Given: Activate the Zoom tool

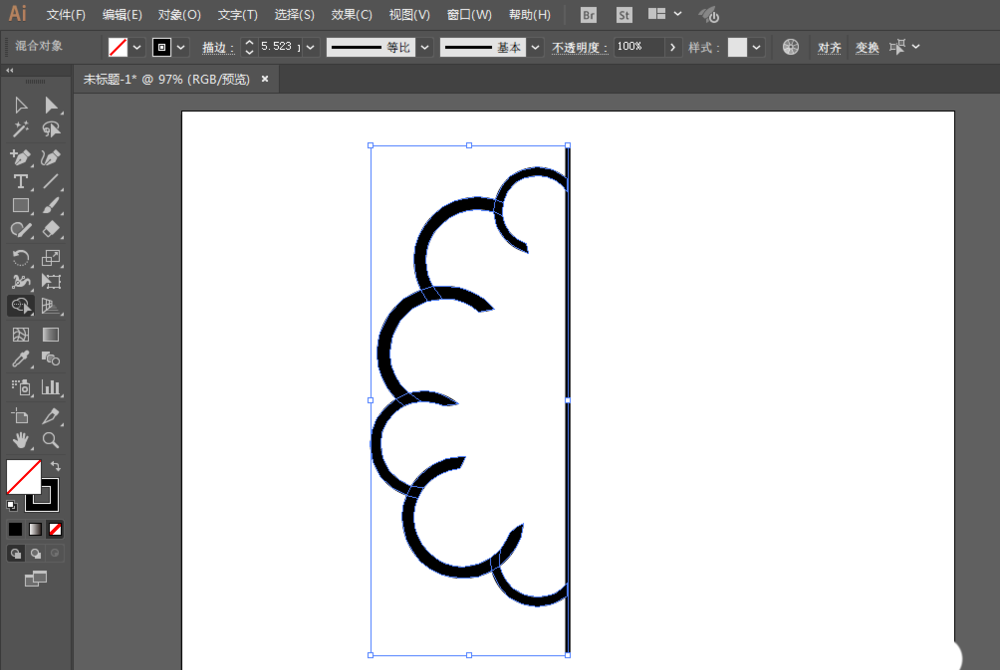Looking at the screenshot, I should click(x=51, y=440).
